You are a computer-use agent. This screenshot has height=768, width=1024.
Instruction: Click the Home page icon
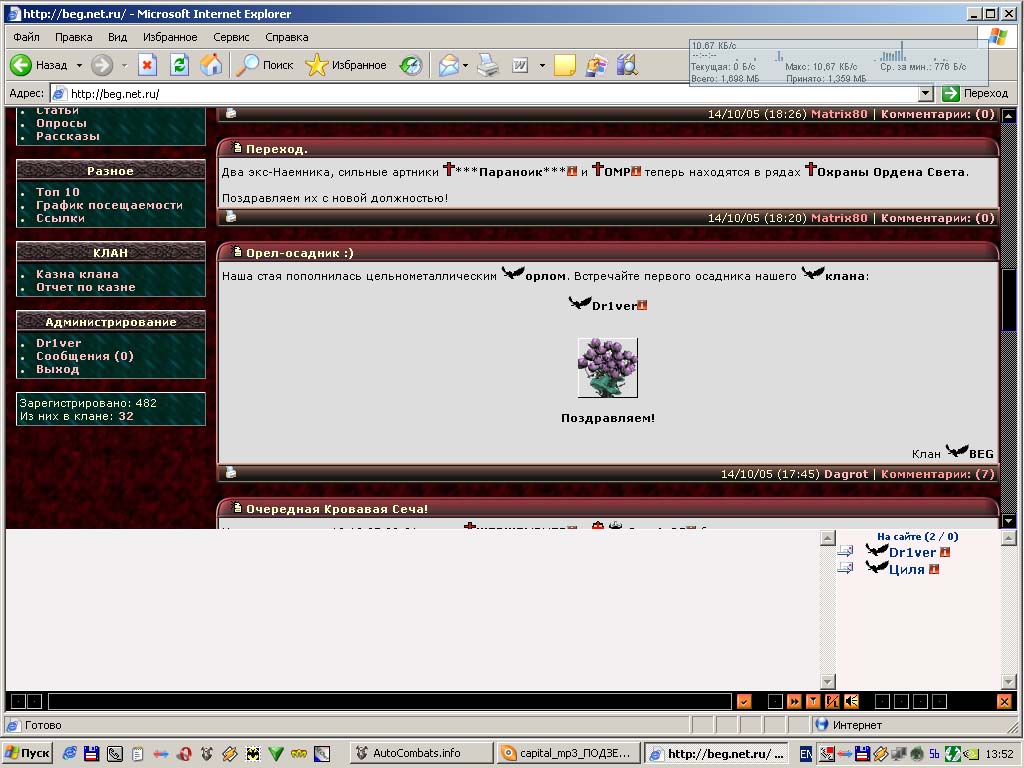pyautogui.click(x=211, y=65)
